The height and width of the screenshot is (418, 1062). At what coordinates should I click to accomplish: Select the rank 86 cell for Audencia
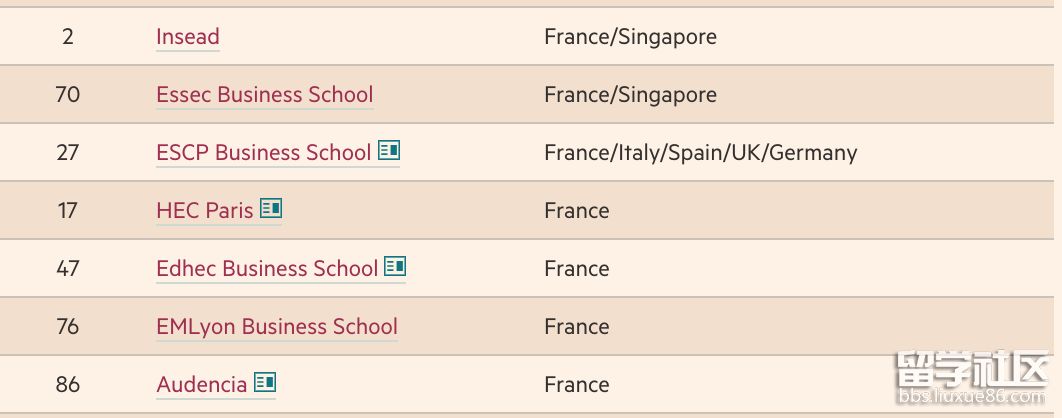[x=68, y=385]
